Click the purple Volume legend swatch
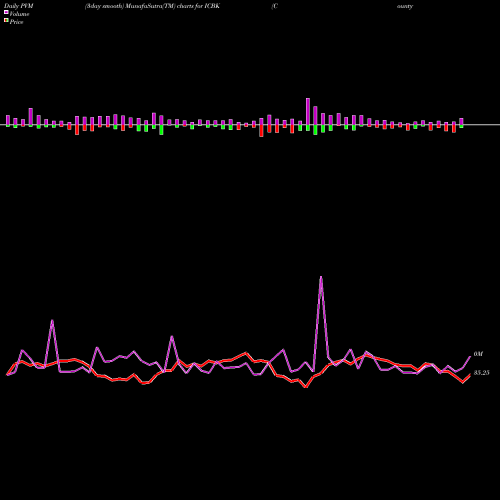 tap(6, 12)
